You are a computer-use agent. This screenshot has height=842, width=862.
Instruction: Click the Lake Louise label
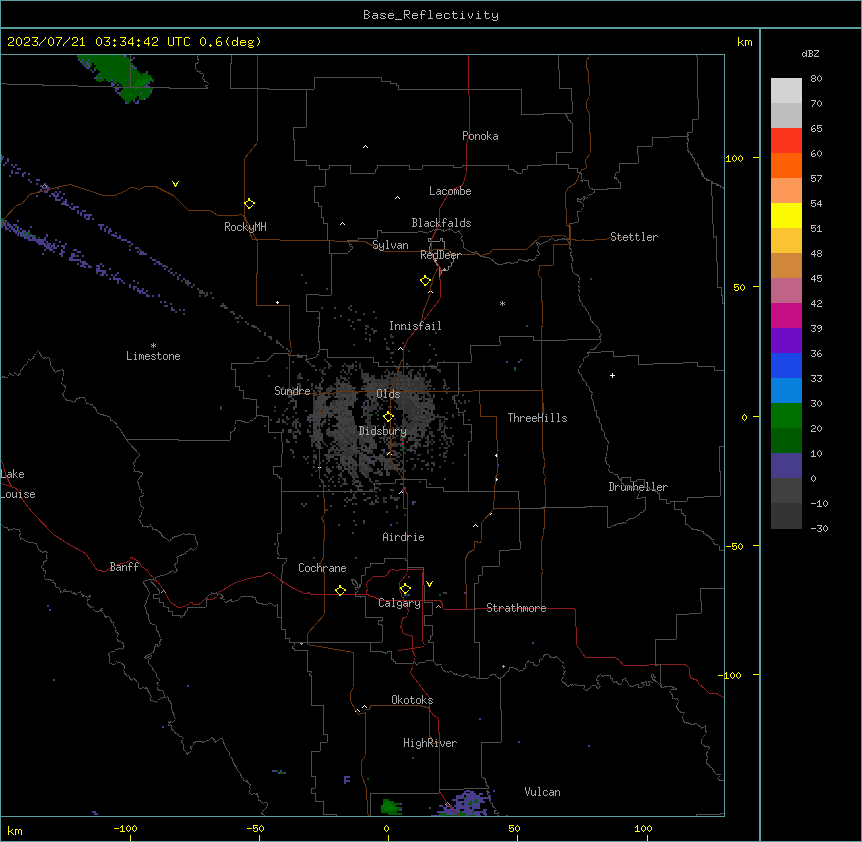(18, 484)
